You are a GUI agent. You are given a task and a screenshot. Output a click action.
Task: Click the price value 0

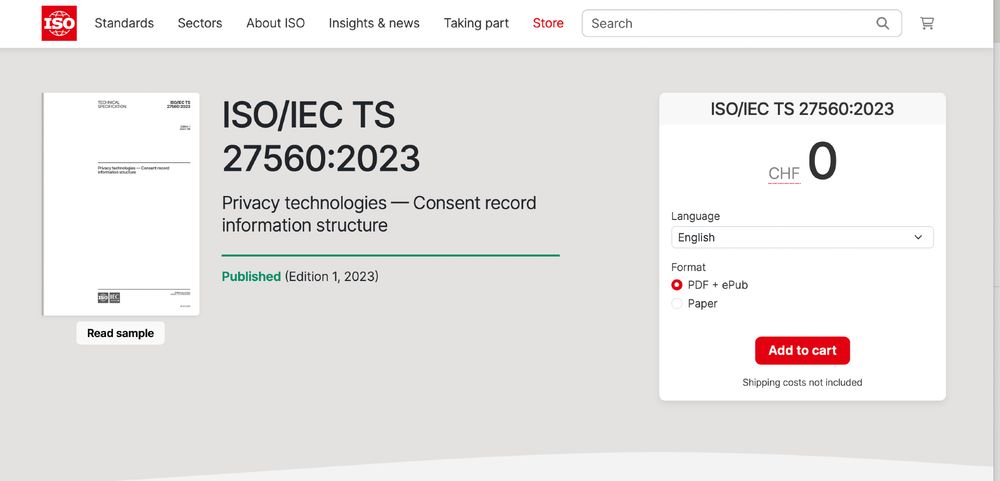pos(822,162)
